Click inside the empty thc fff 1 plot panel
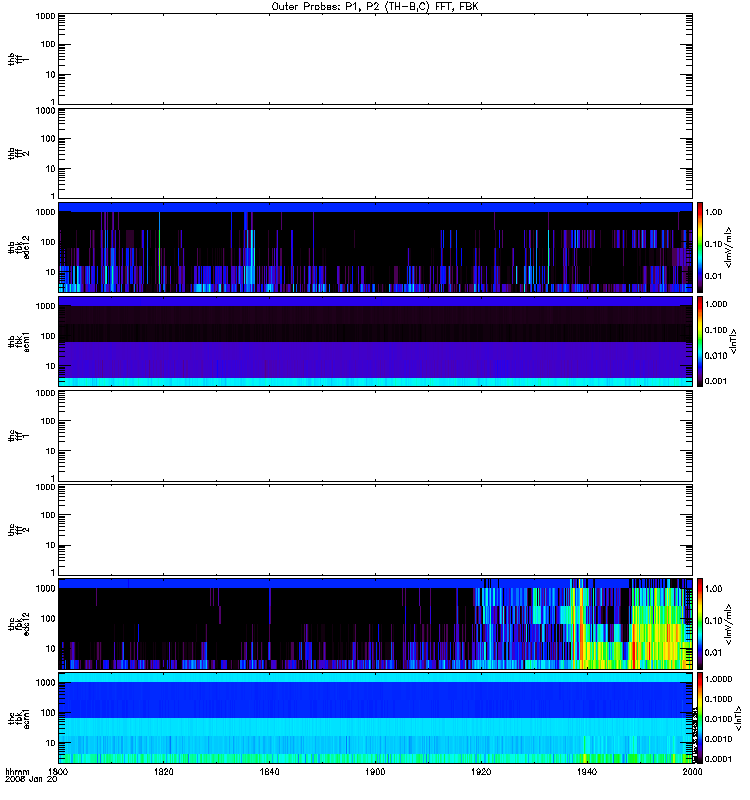 pyautogui.click(x=375, y=436)
